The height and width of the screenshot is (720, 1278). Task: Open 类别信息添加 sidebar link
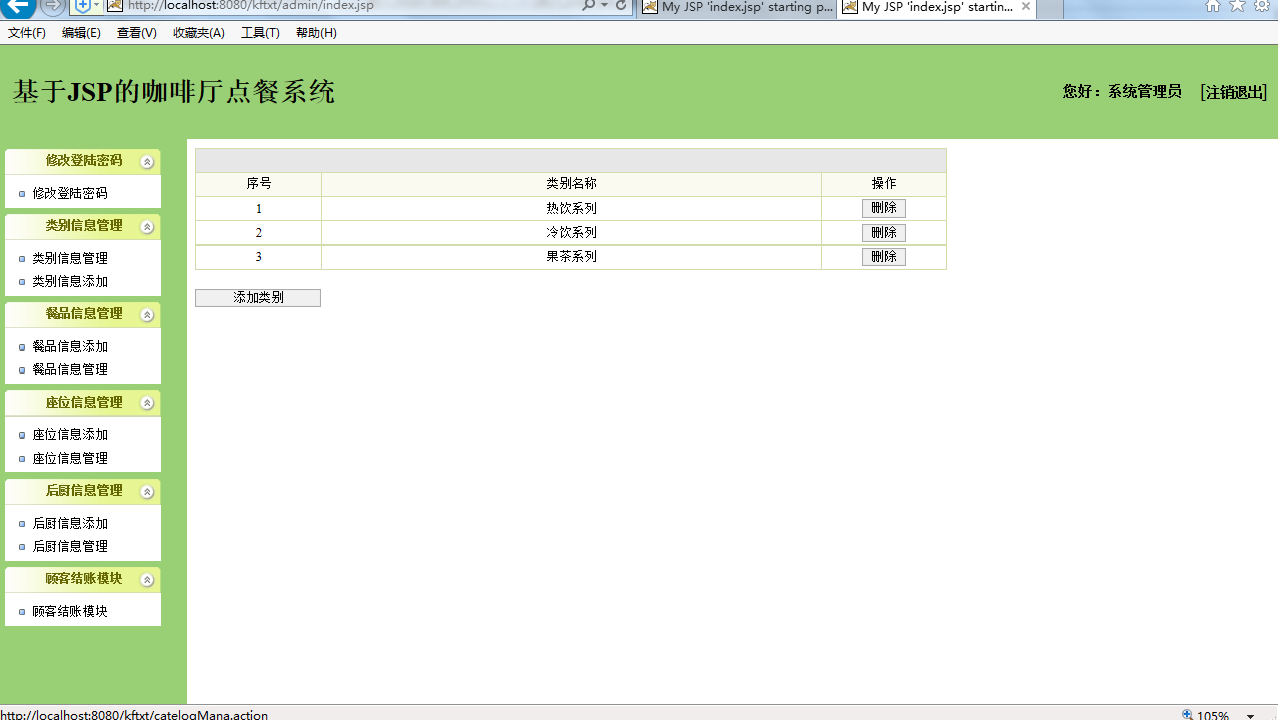(x=70, y=281)
